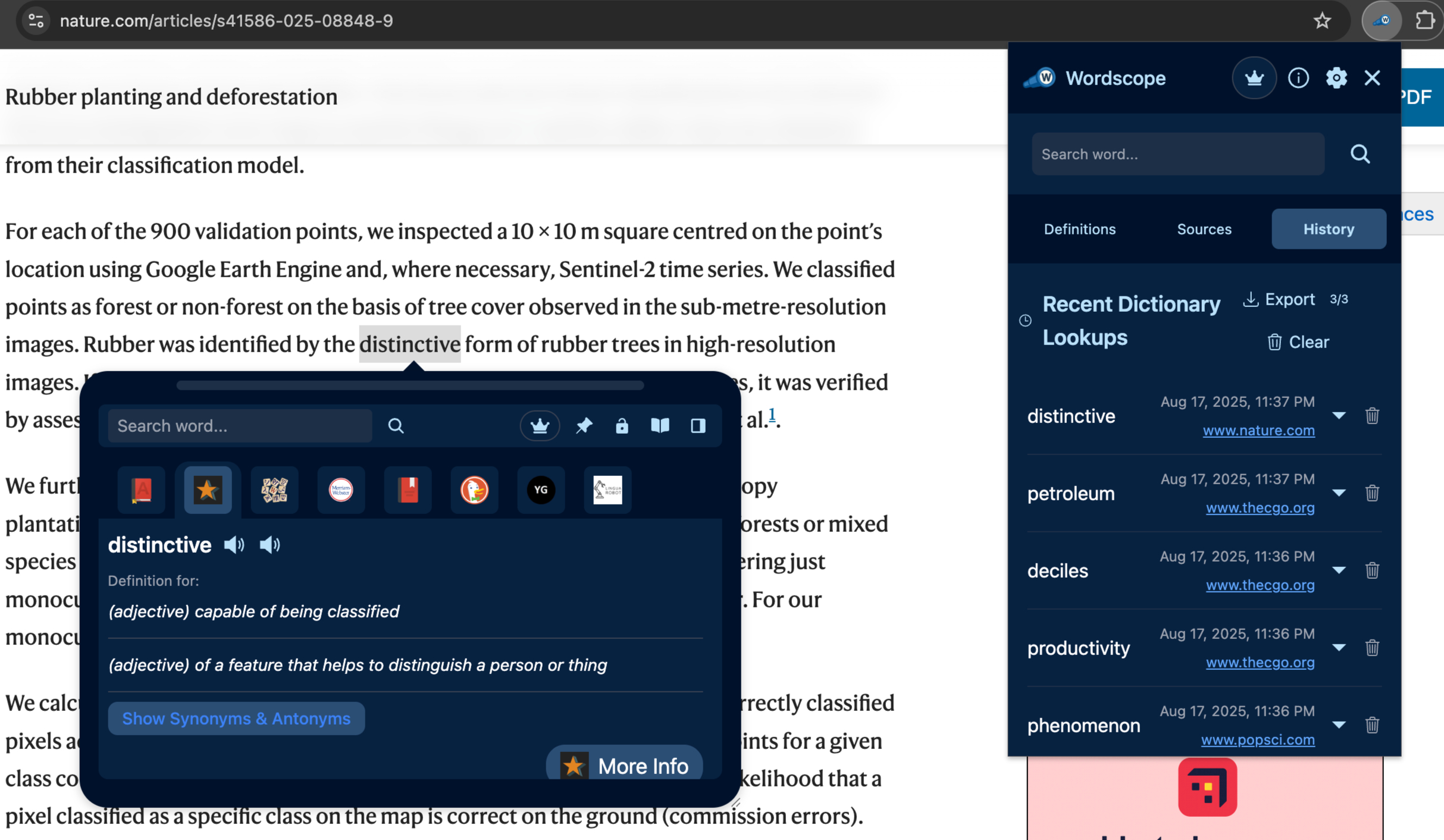Expand the phenomenon lookup details

point(1339,725)
